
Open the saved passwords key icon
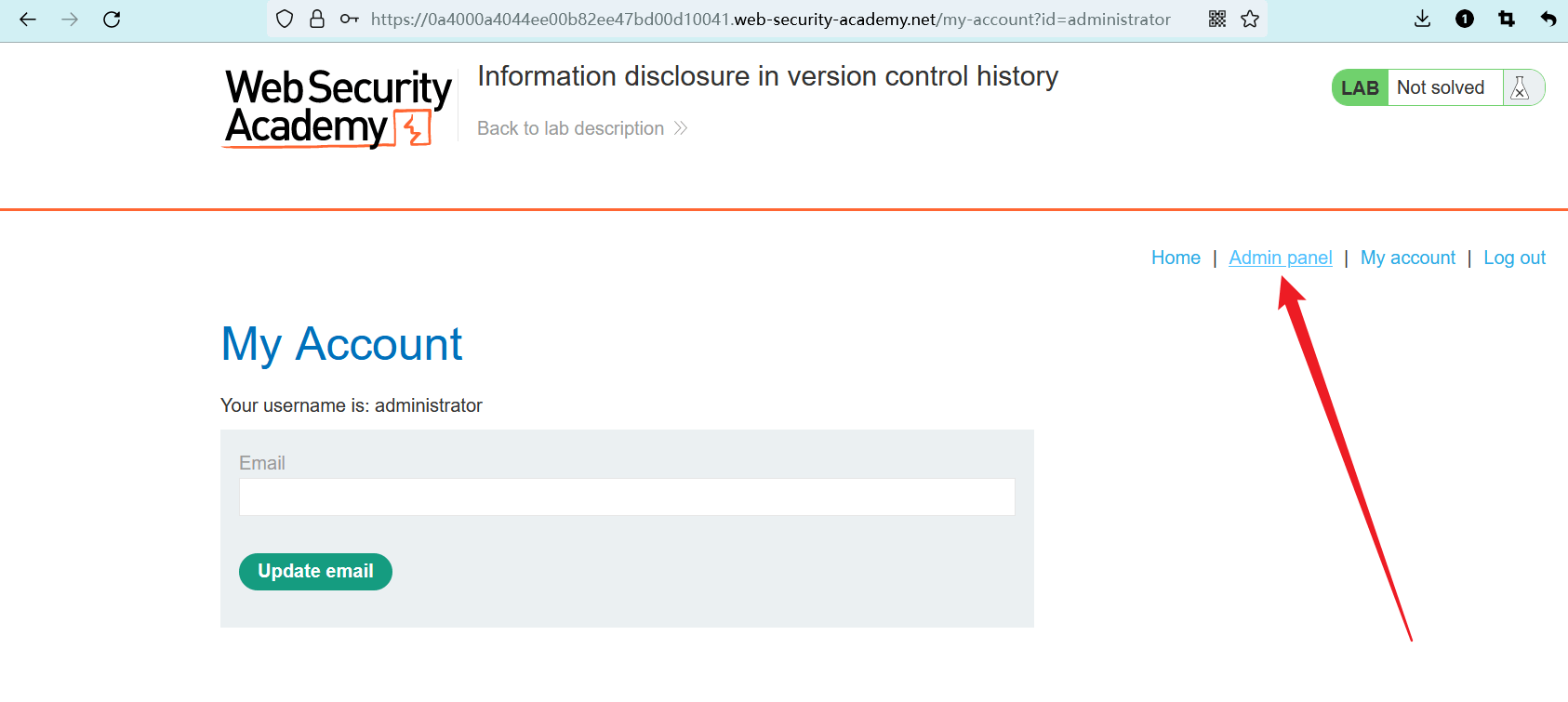pyautogui.click(x=349, y=19)
